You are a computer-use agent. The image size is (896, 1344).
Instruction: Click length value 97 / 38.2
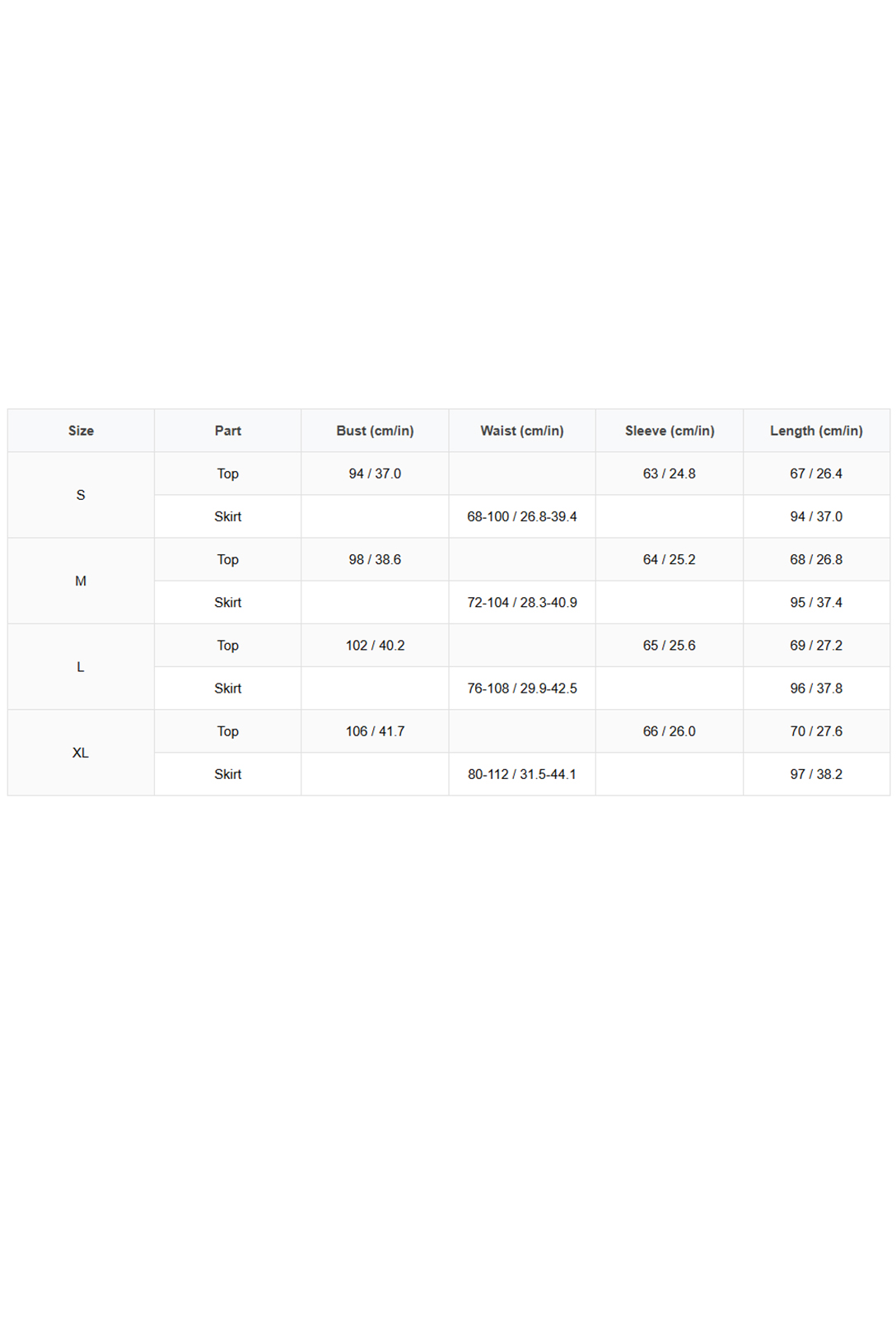tap(816, 774)
